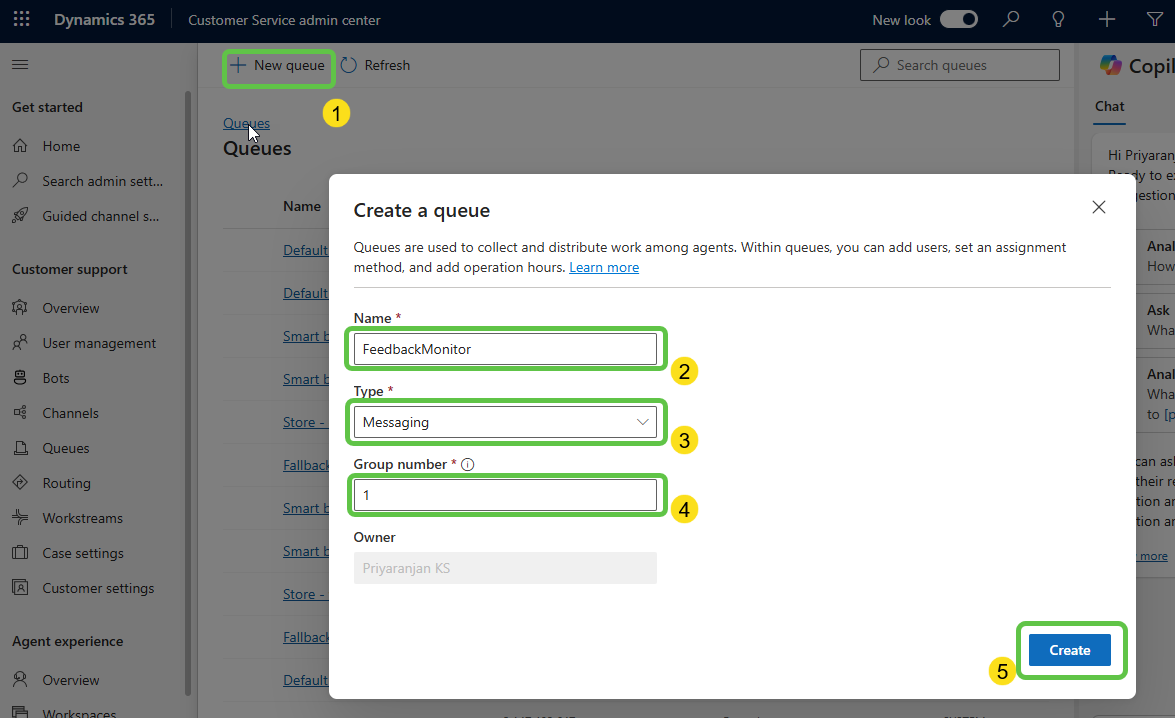The width and height of the screenshot is (1175, 718).
Task: Go to Routing in the sidebar
Action: [x=66, y=483]
